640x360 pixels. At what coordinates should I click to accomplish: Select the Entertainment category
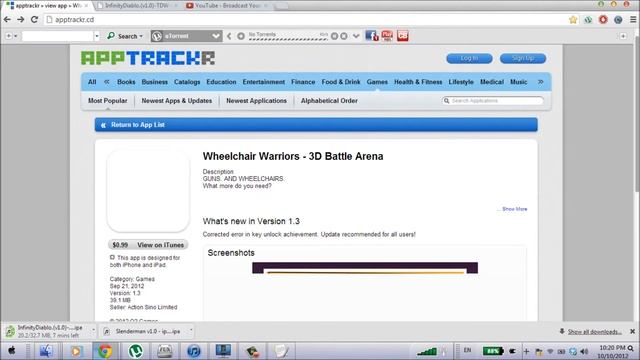264,82
